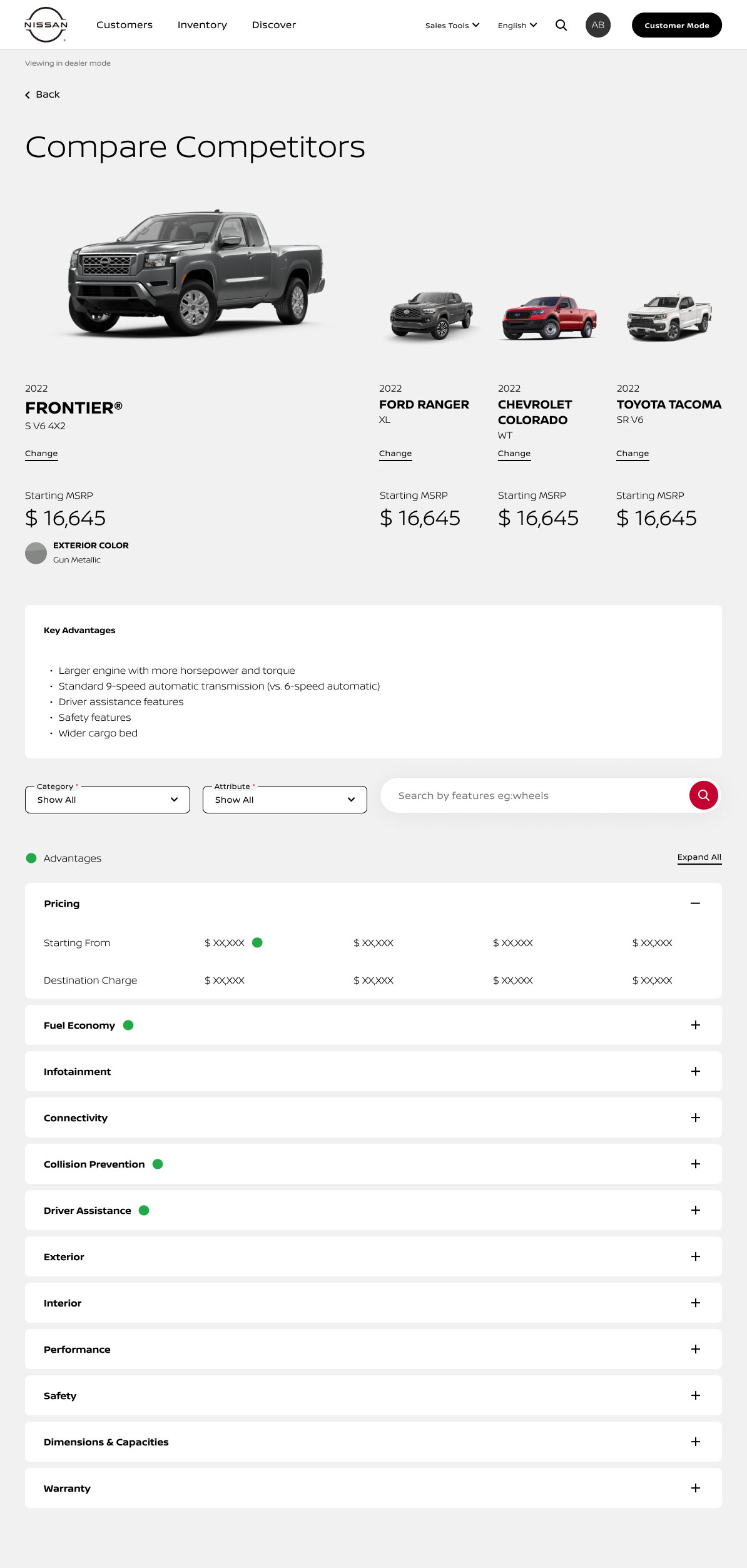747x1568 pixels.
Task: Click the large Frontier truck image
Action: coord(196,273)
